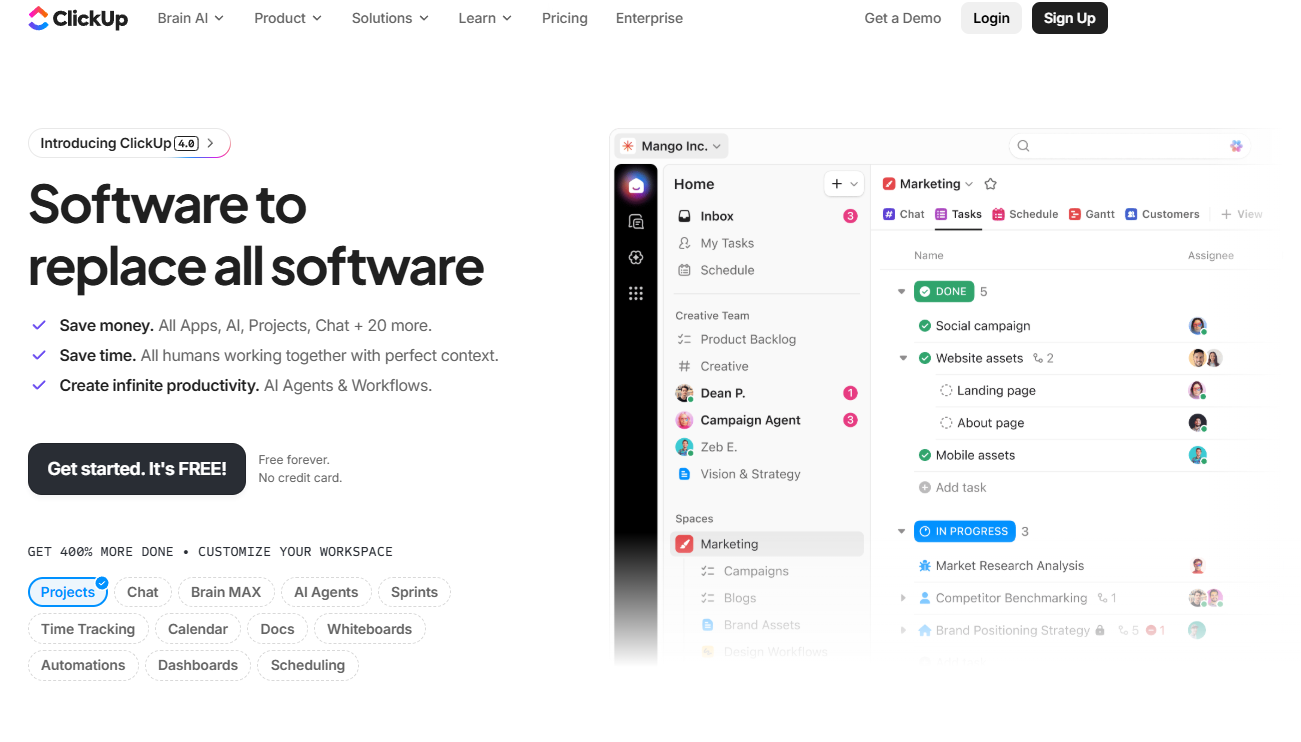
Task: Click the Get a Demo link
Action: [x=903, y=18]
